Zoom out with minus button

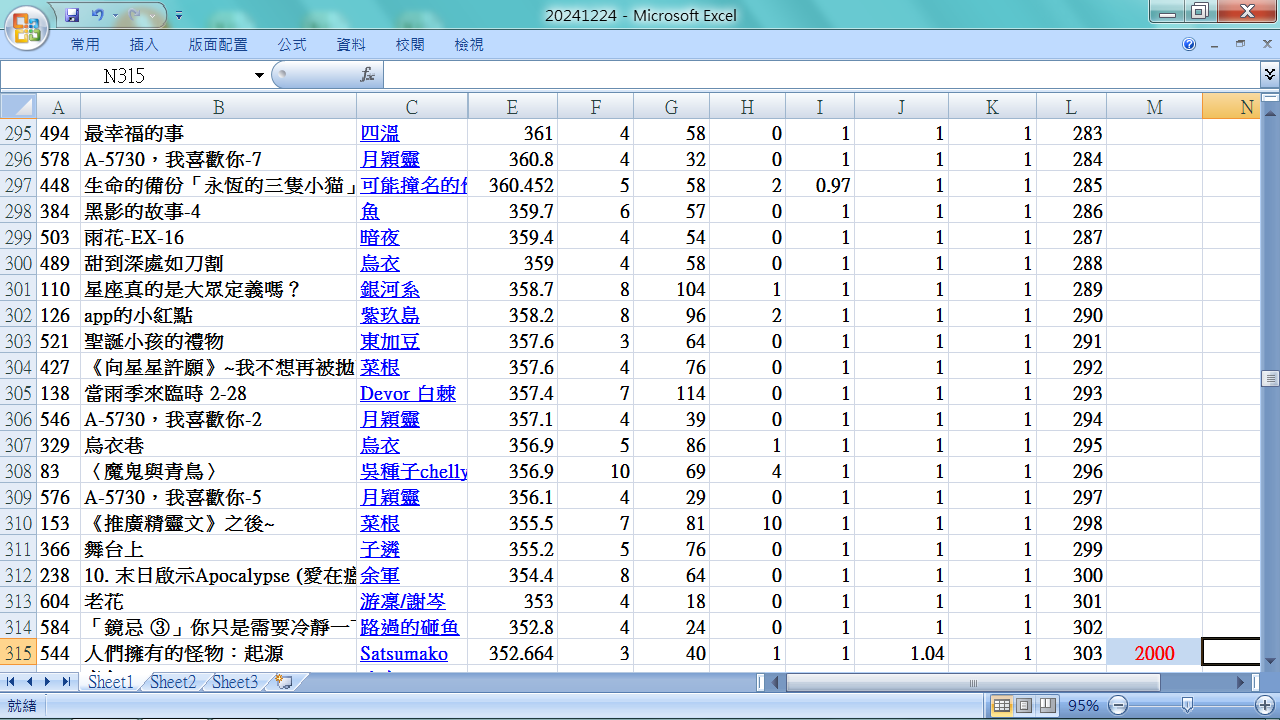tap(1118, 706)
